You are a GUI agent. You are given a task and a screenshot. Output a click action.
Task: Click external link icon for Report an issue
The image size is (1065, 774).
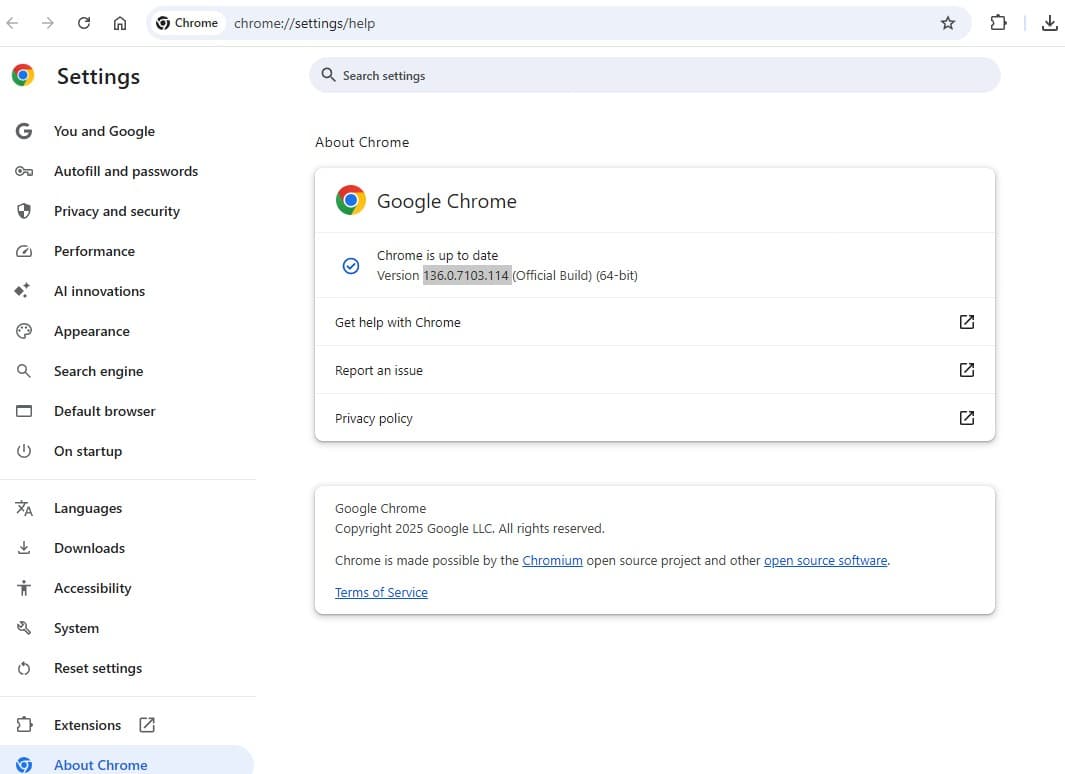point(967,370)
